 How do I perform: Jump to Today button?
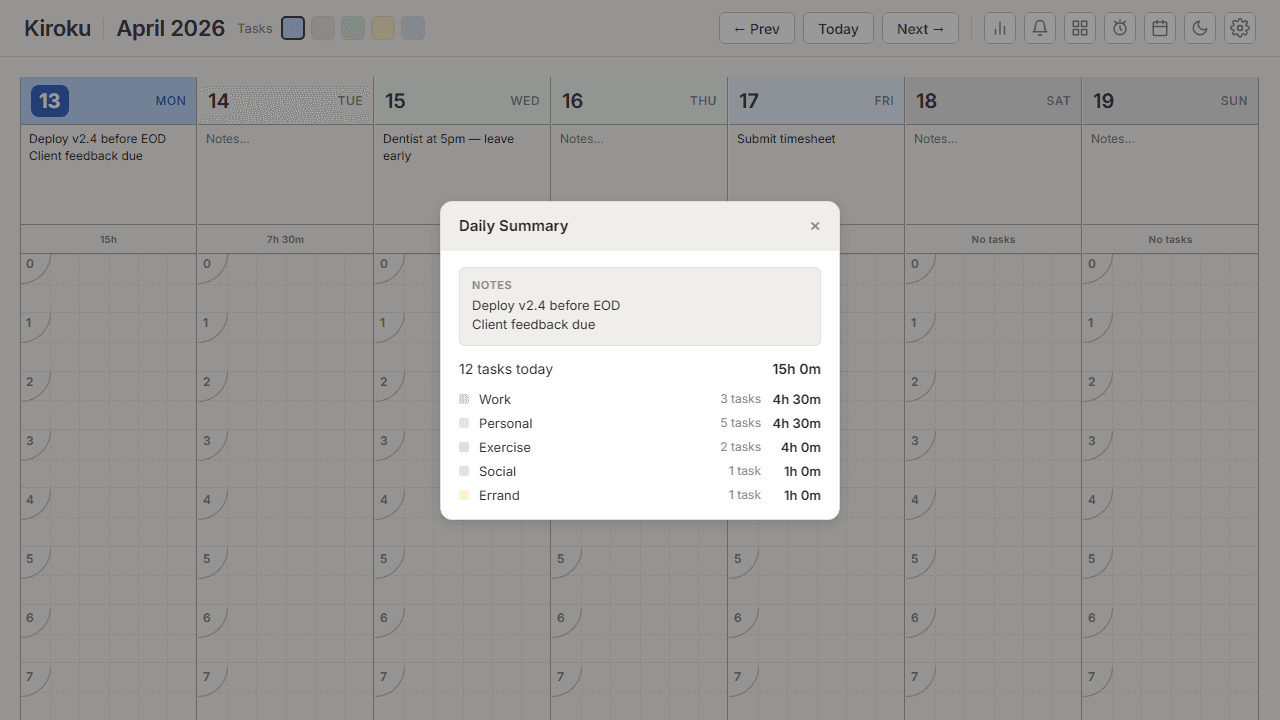point(838,28)
